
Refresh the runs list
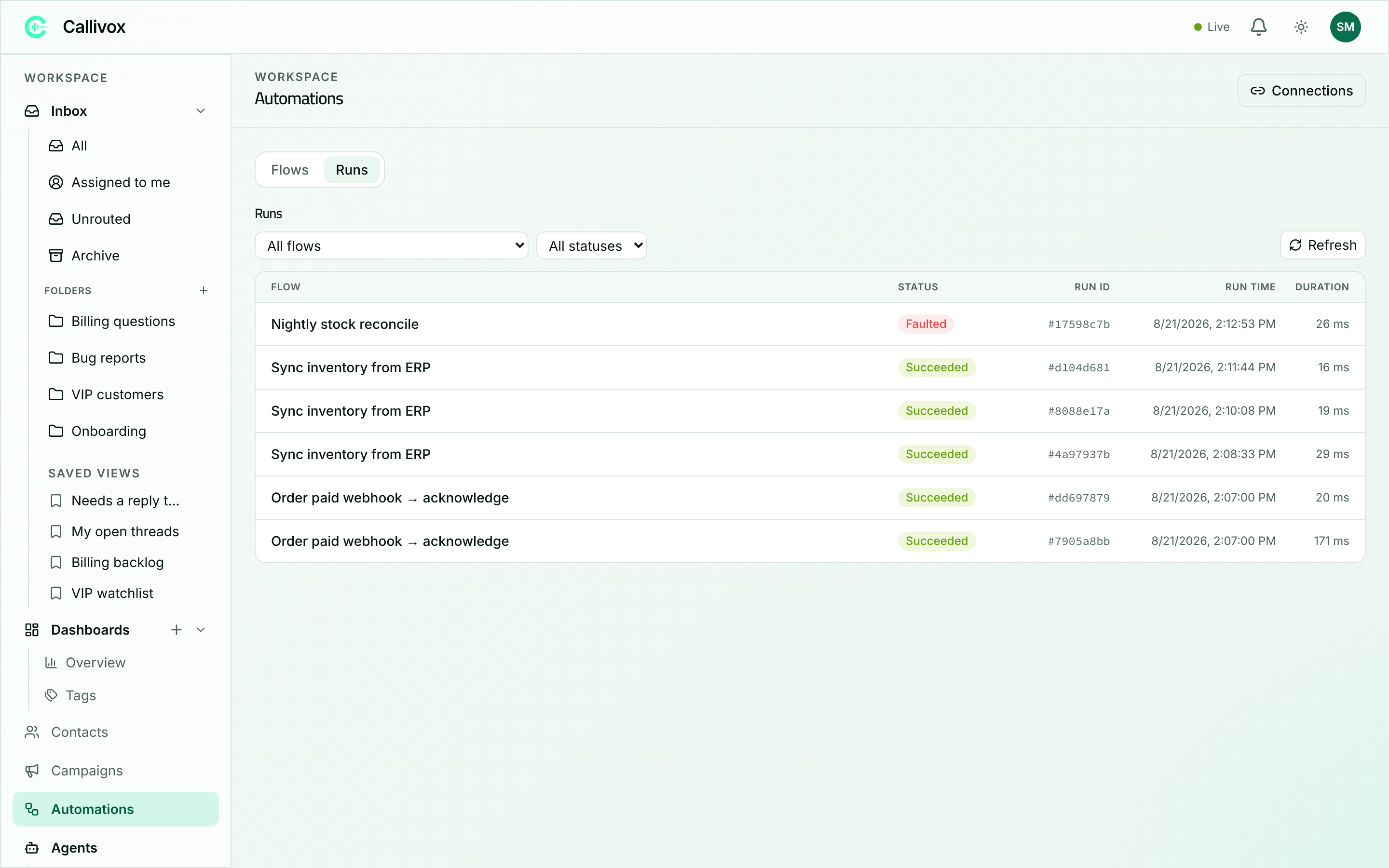point(1322,245)
